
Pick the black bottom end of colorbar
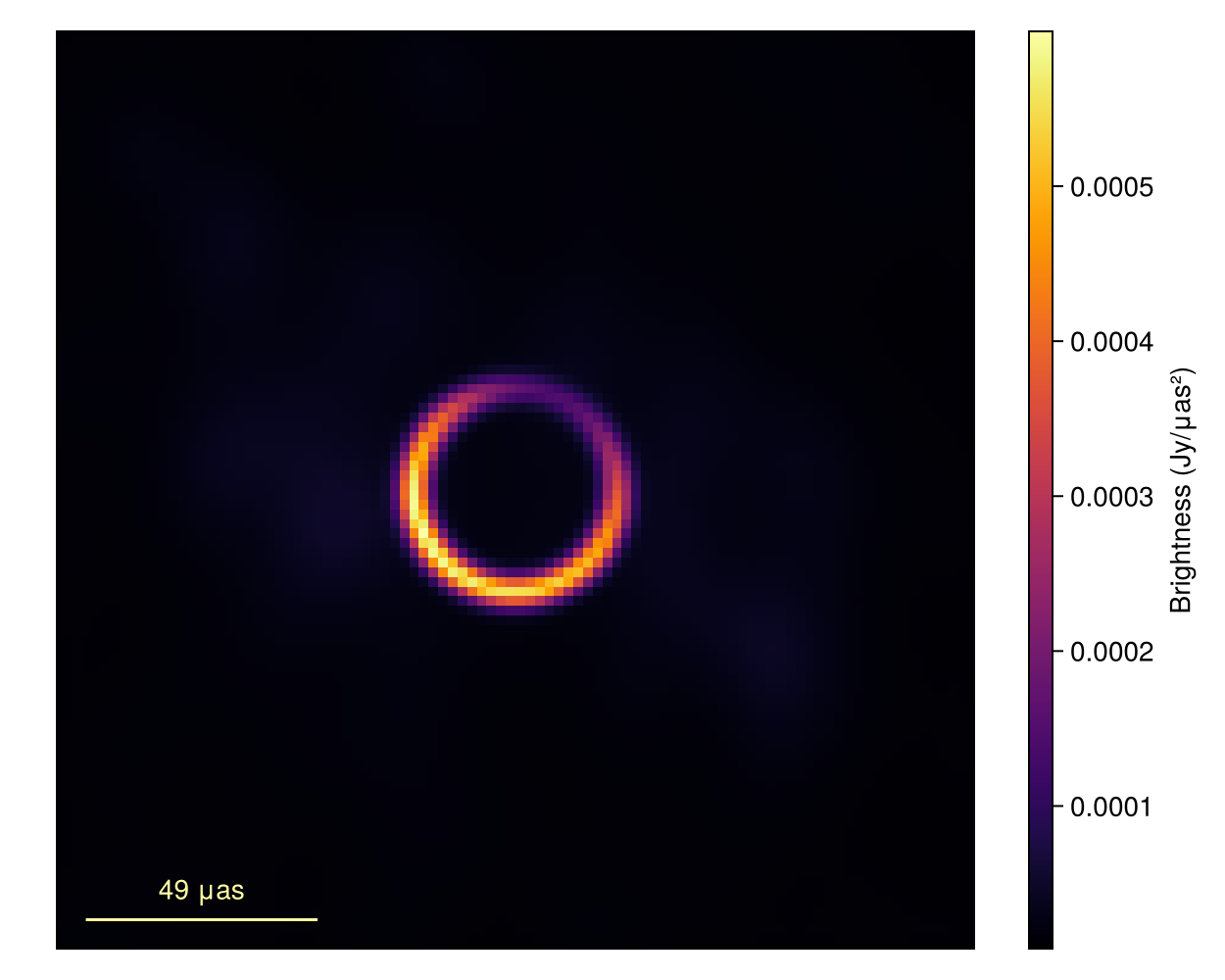point(1040,939)
